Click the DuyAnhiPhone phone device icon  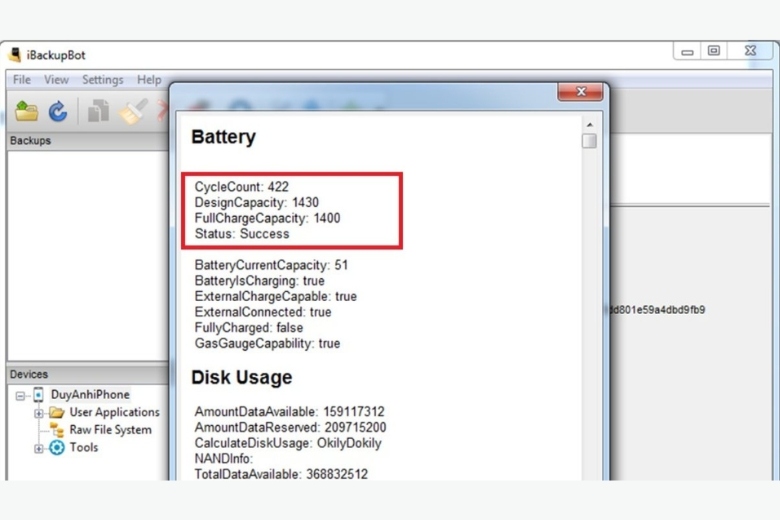click(x=39, y=395)
